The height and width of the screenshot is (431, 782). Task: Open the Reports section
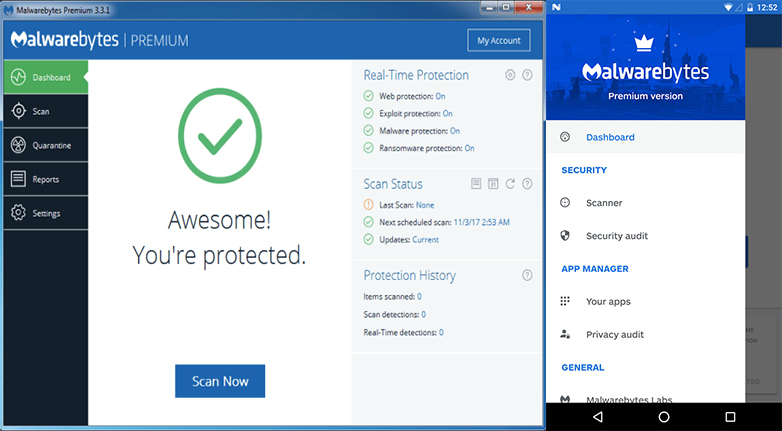[45, 179]
